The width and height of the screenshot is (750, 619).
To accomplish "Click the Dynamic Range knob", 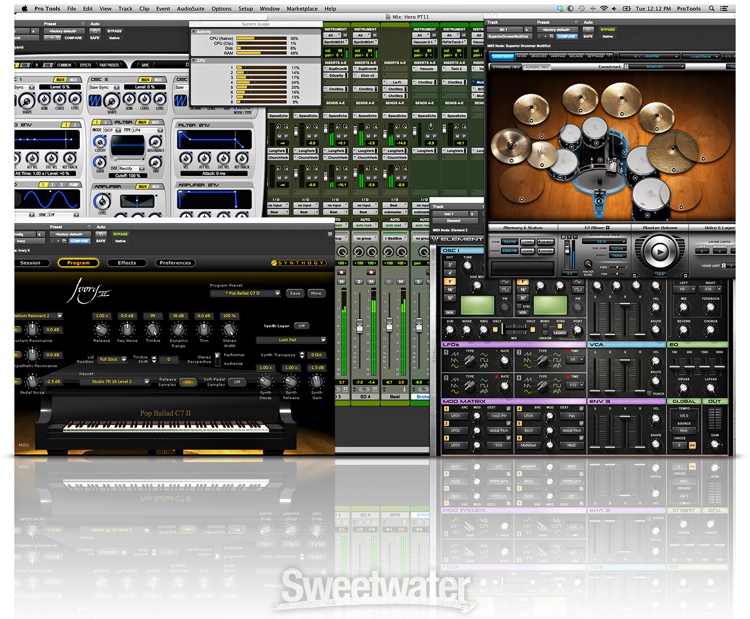I will pyautogui.click(x=178, y=330).
